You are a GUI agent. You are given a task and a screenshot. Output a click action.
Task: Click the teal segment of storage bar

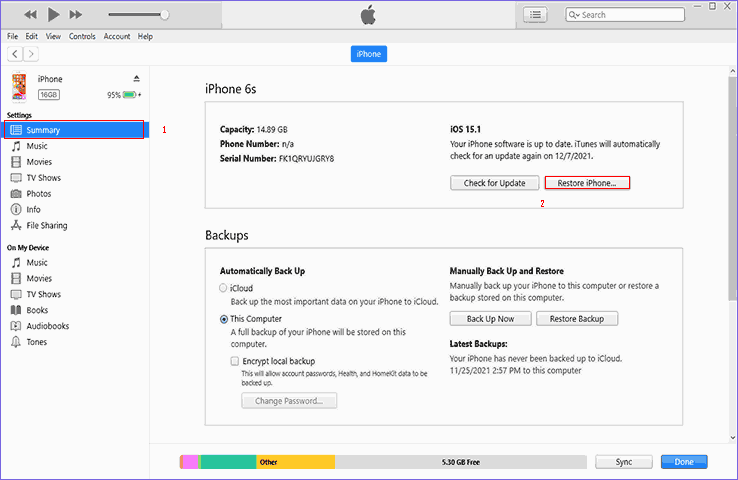coord(229,462)
